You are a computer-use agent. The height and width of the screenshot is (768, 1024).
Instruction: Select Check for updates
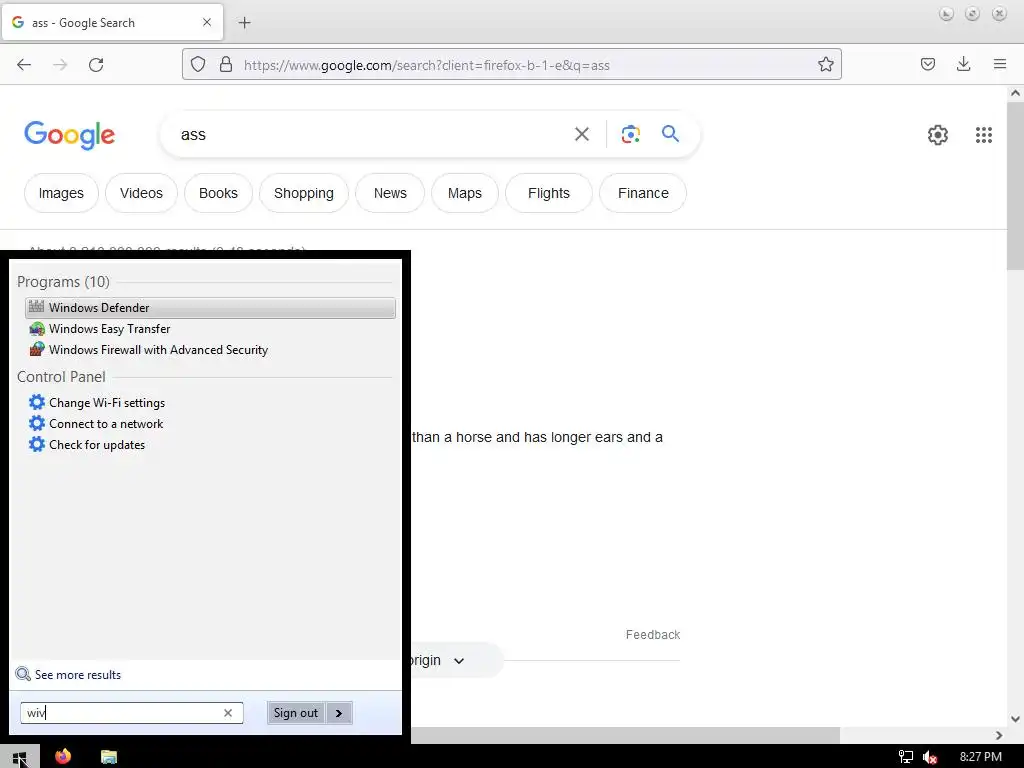[x=210, y=444]
